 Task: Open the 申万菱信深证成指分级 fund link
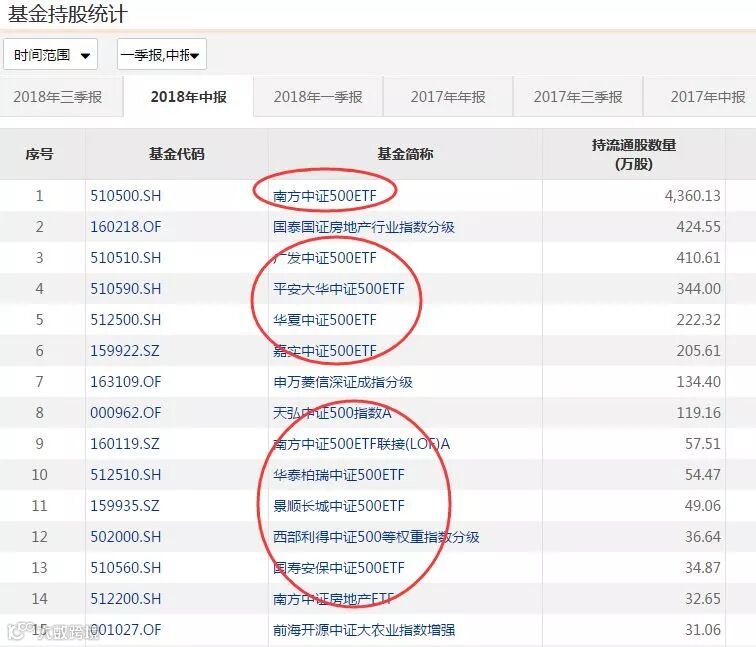(343, 382)
